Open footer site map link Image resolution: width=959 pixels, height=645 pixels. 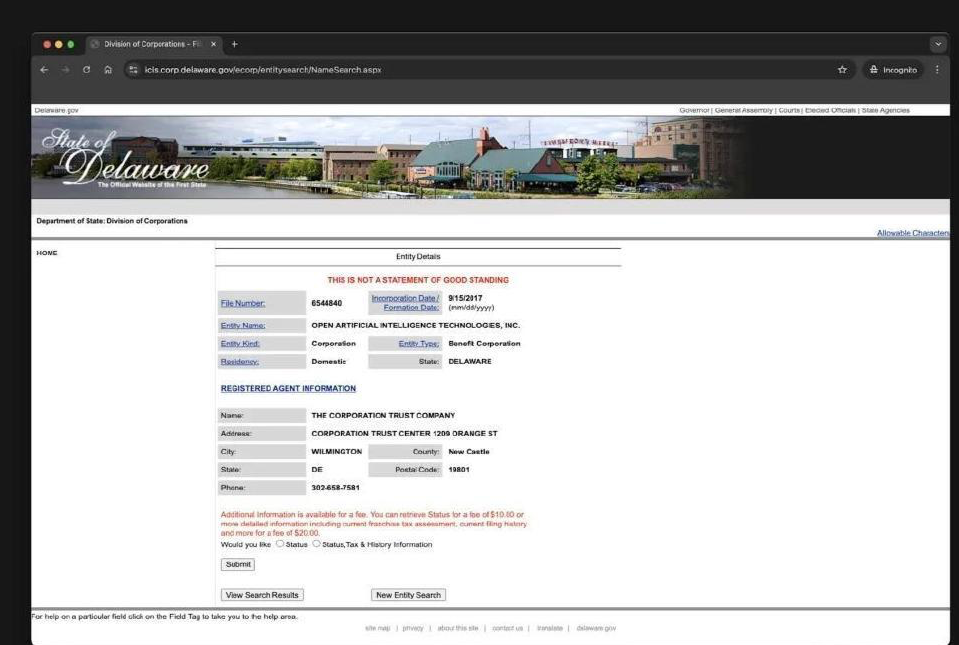(377, 628)
